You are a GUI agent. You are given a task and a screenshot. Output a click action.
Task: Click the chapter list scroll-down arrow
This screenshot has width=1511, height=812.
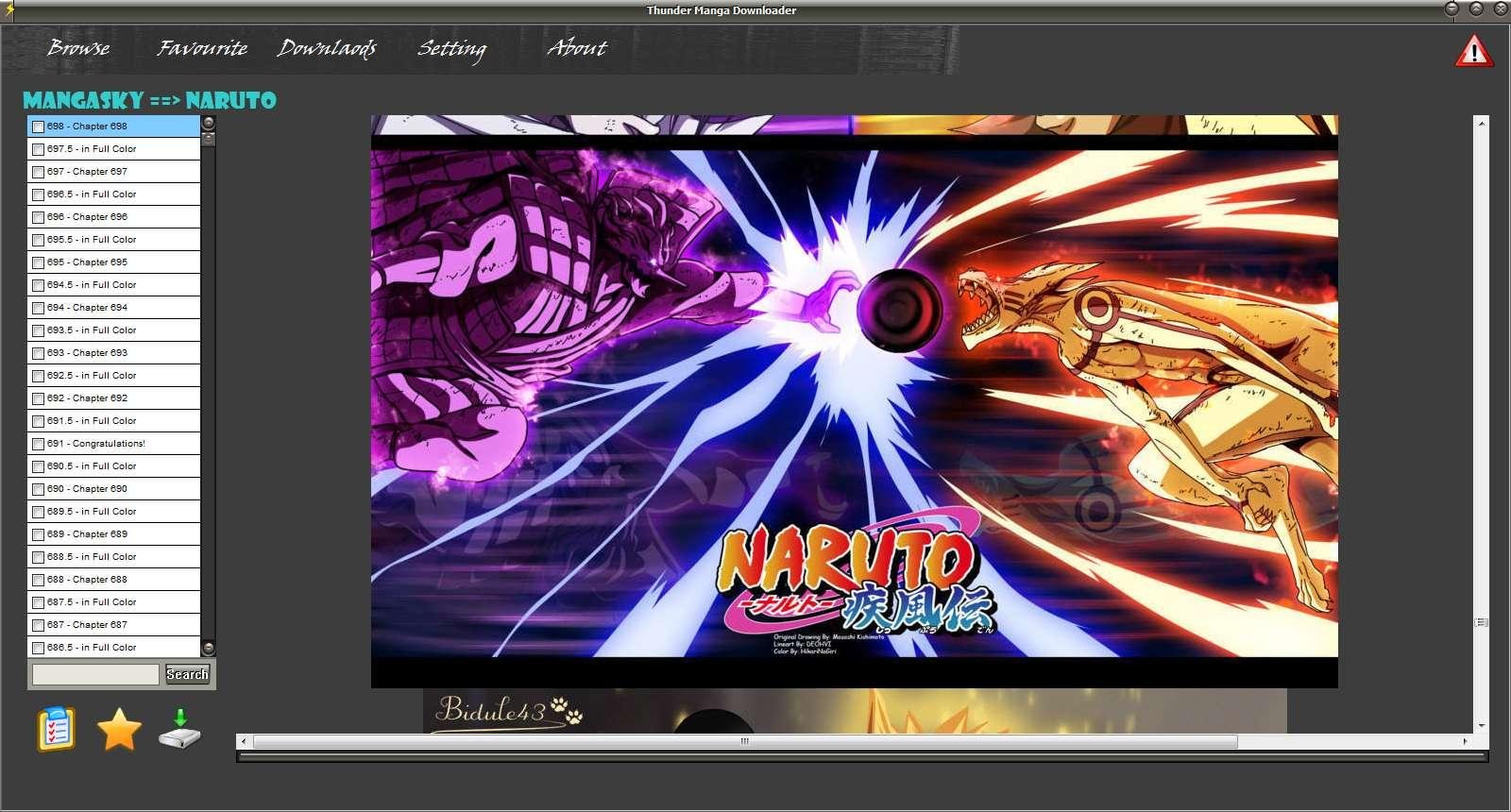tap(209, 649)
